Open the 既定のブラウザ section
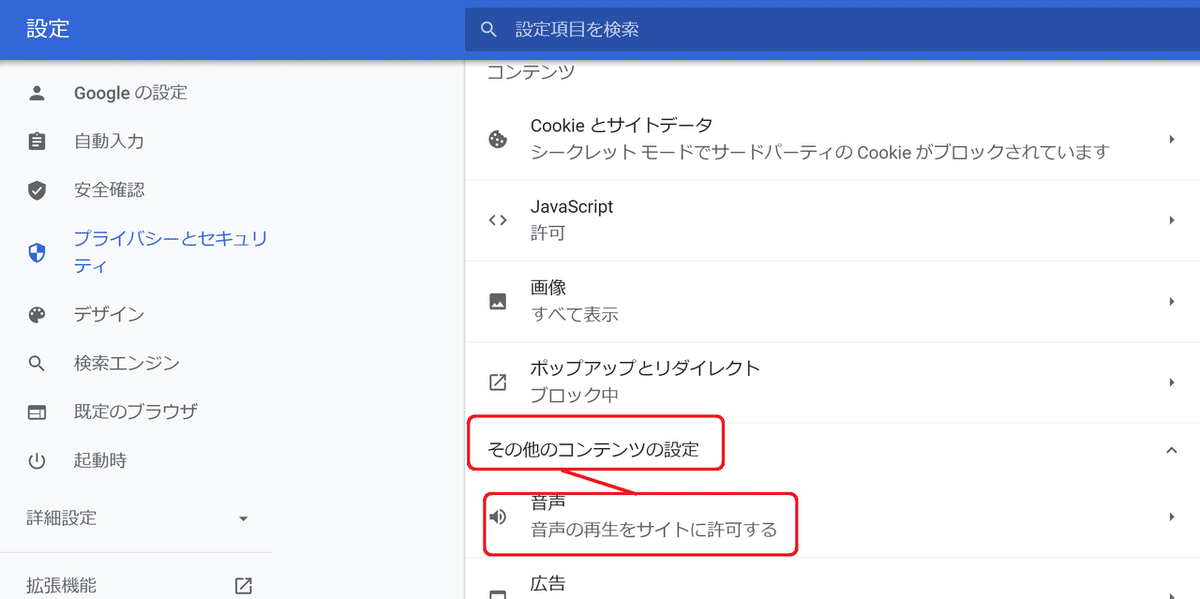Image resolution: width=1200 pixels, height=599 pixels. (x=130, y=411)
